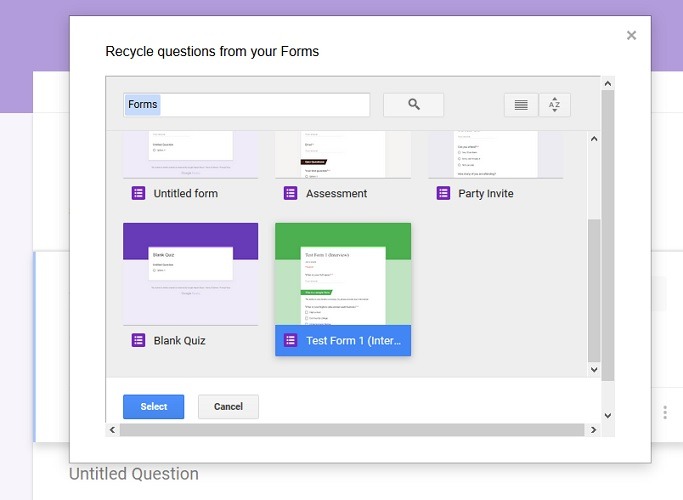Screen dimensions: 683x500
Task: Select the Assessment form
Action: [336, 193]
